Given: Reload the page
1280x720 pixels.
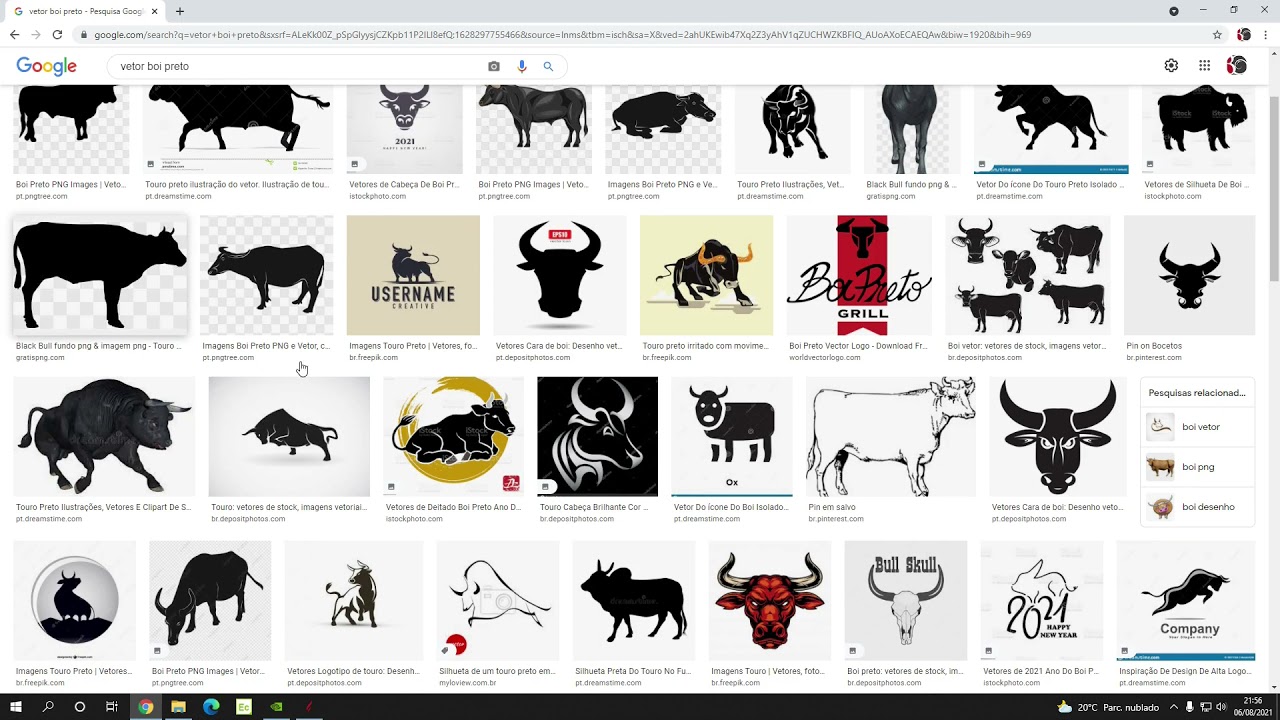Looking at the screenshot, I should click(57, 34).
